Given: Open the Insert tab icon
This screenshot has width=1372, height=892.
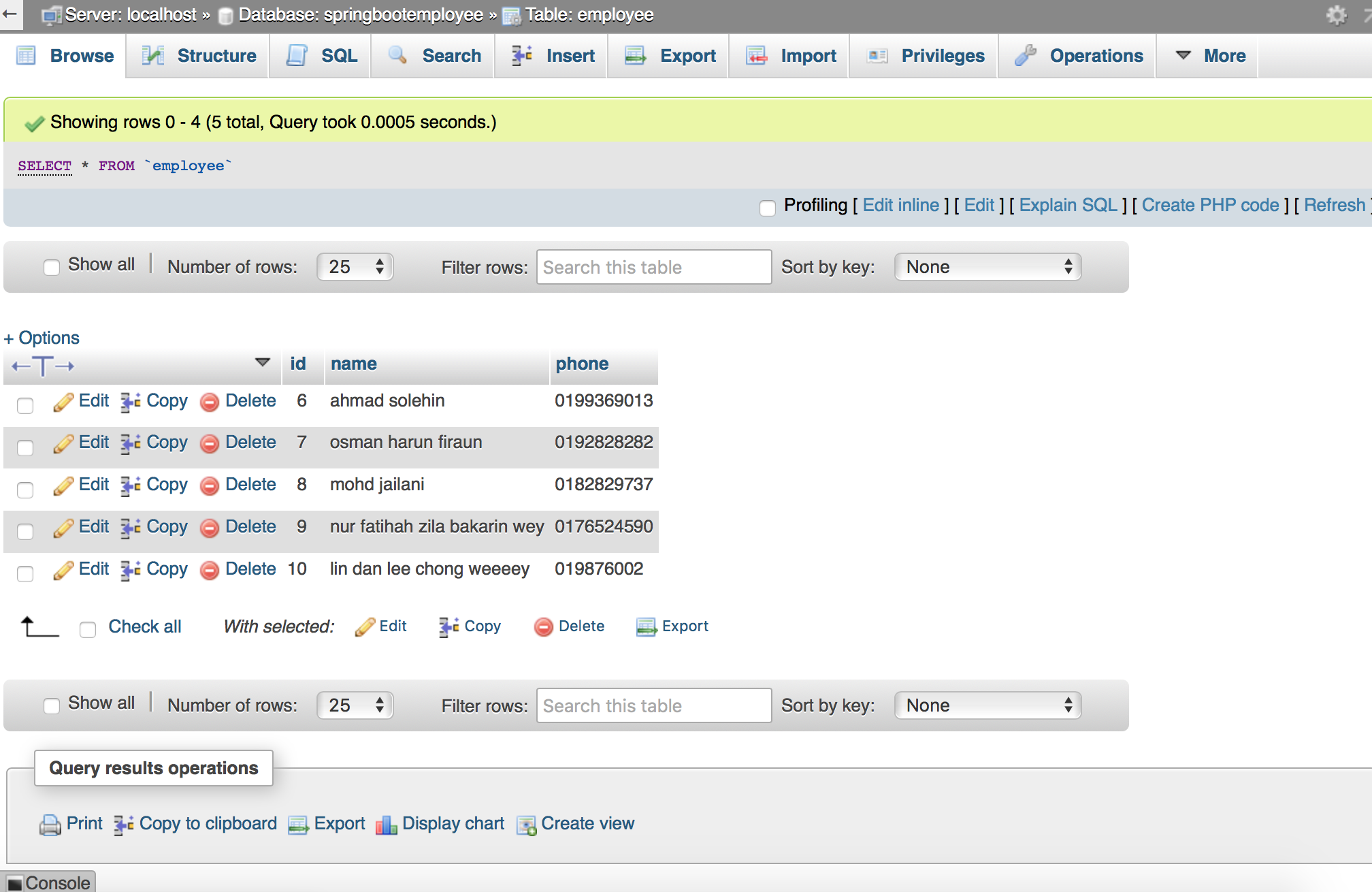Looking at the screenshot, I should (x=521, y=56).
